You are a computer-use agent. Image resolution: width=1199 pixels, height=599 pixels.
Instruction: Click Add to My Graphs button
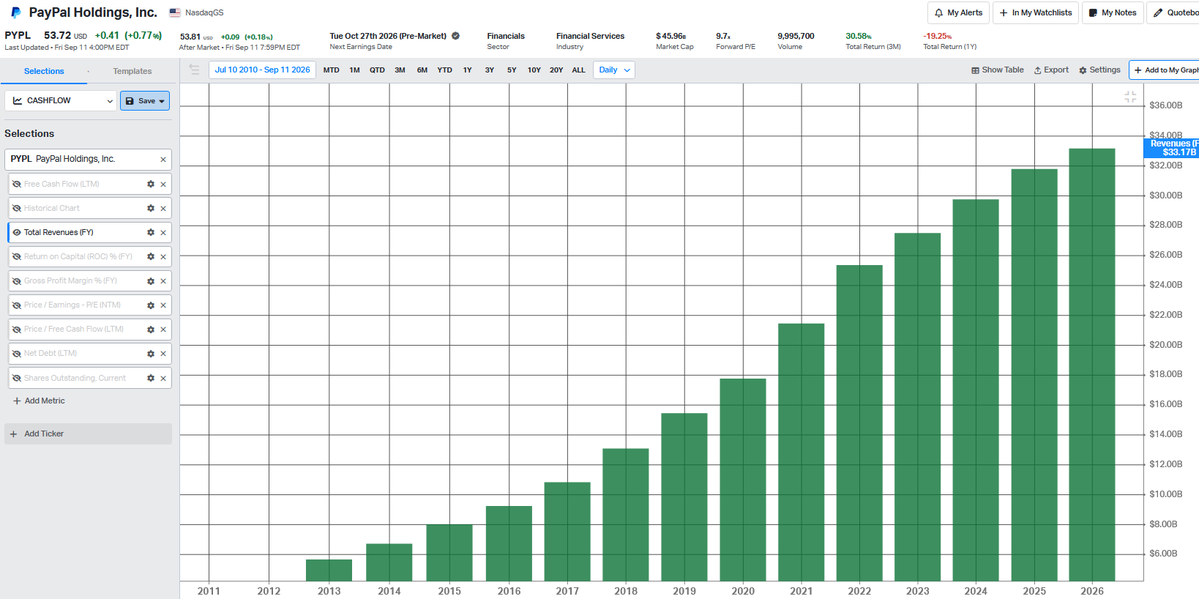click(1164, 70)
